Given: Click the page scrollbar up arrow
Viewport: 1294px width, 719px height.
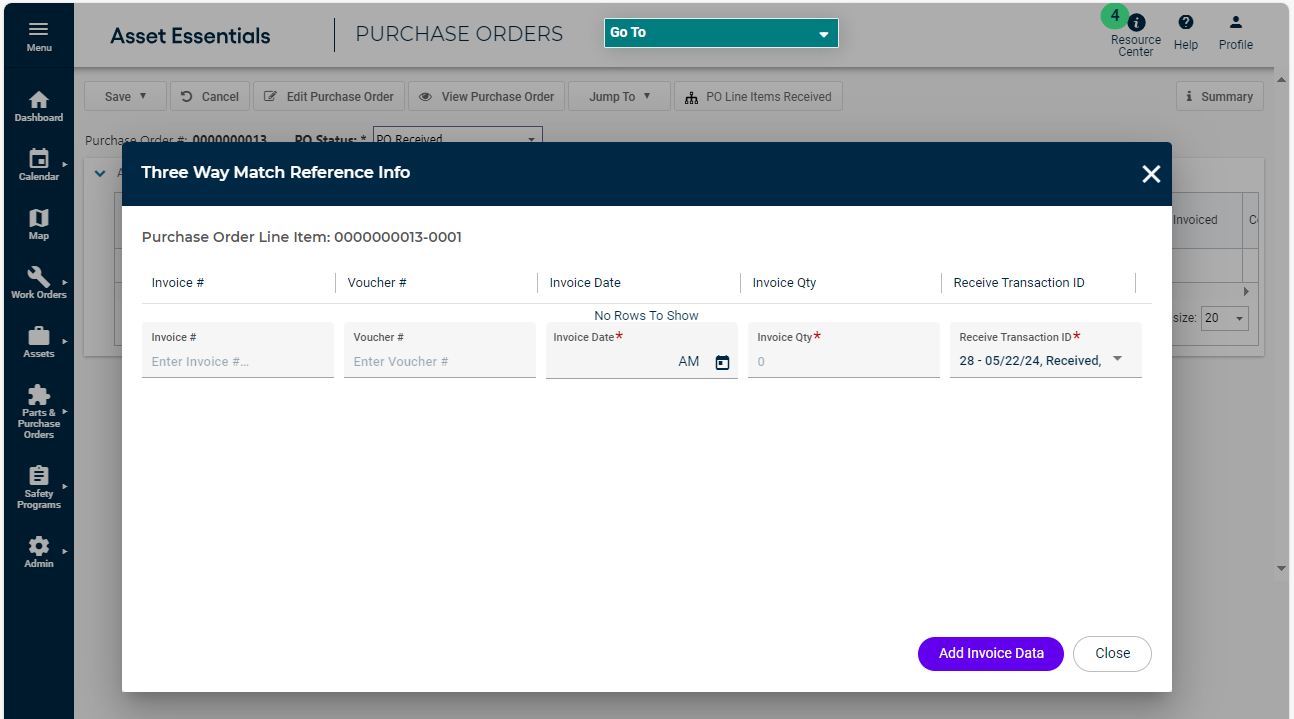Looking at the screenshot, I should click(x=1281, y=79).
